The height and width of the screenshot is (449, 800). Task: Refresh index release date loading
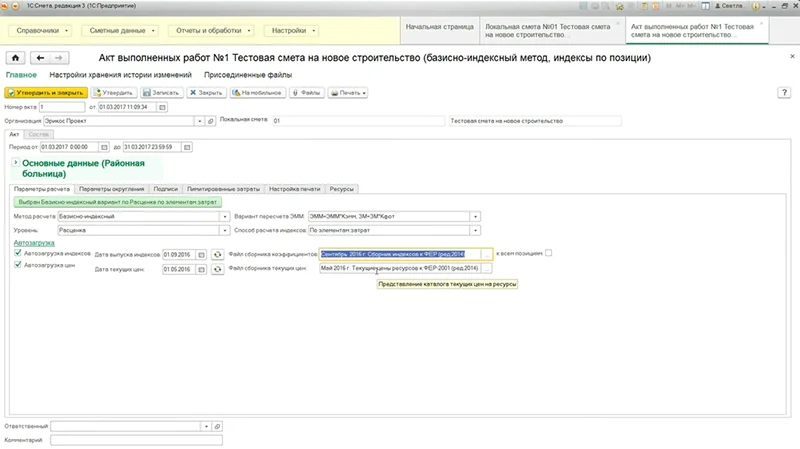coord(217,255)
